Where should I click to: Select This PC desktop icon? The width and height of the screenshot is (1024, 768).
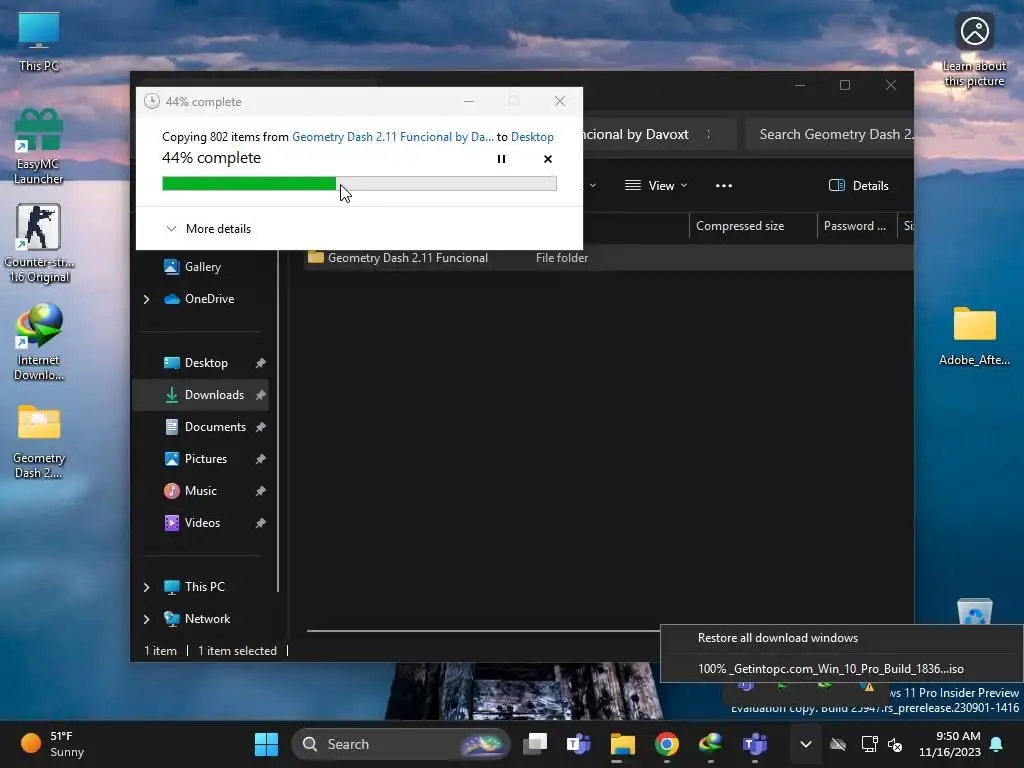[39, 40]
